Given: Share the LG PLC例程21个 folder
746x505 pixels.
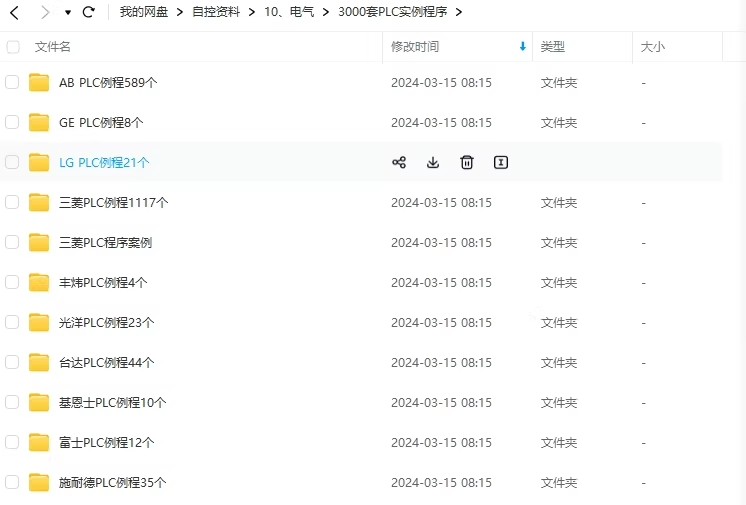Looking at the screenshot, I should [x=399, y=162].
